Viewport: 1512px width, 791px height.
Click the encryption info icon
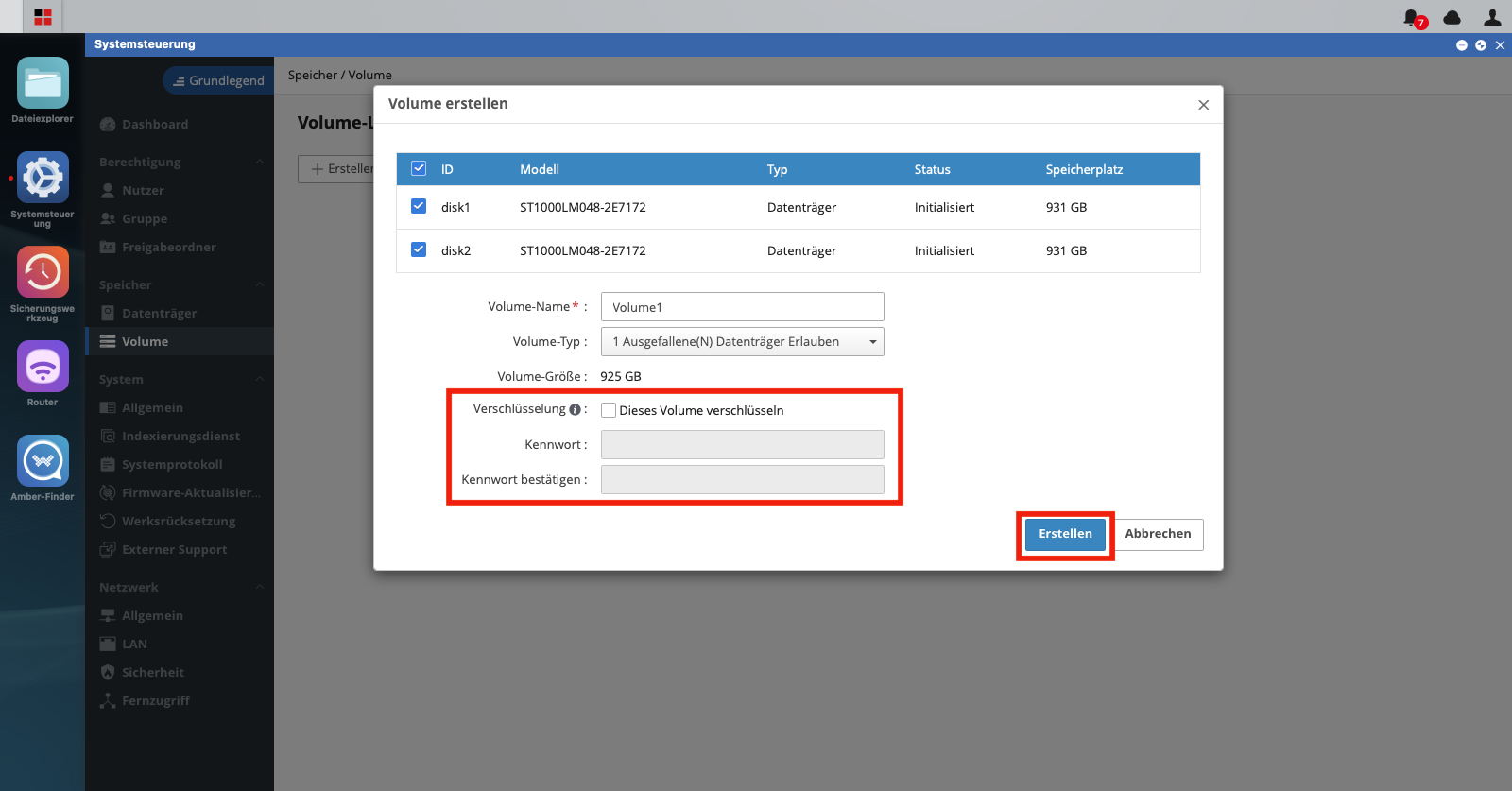(x=575, y=409)
